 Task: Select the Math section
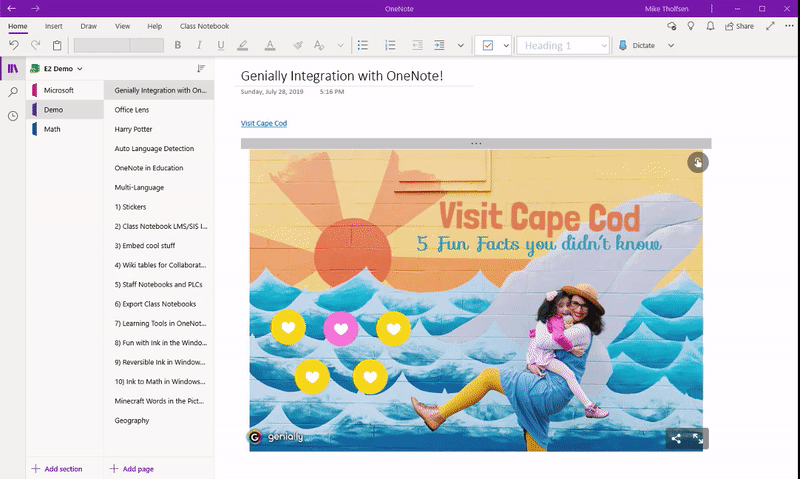pyautogui.click(x=65, y=129)
